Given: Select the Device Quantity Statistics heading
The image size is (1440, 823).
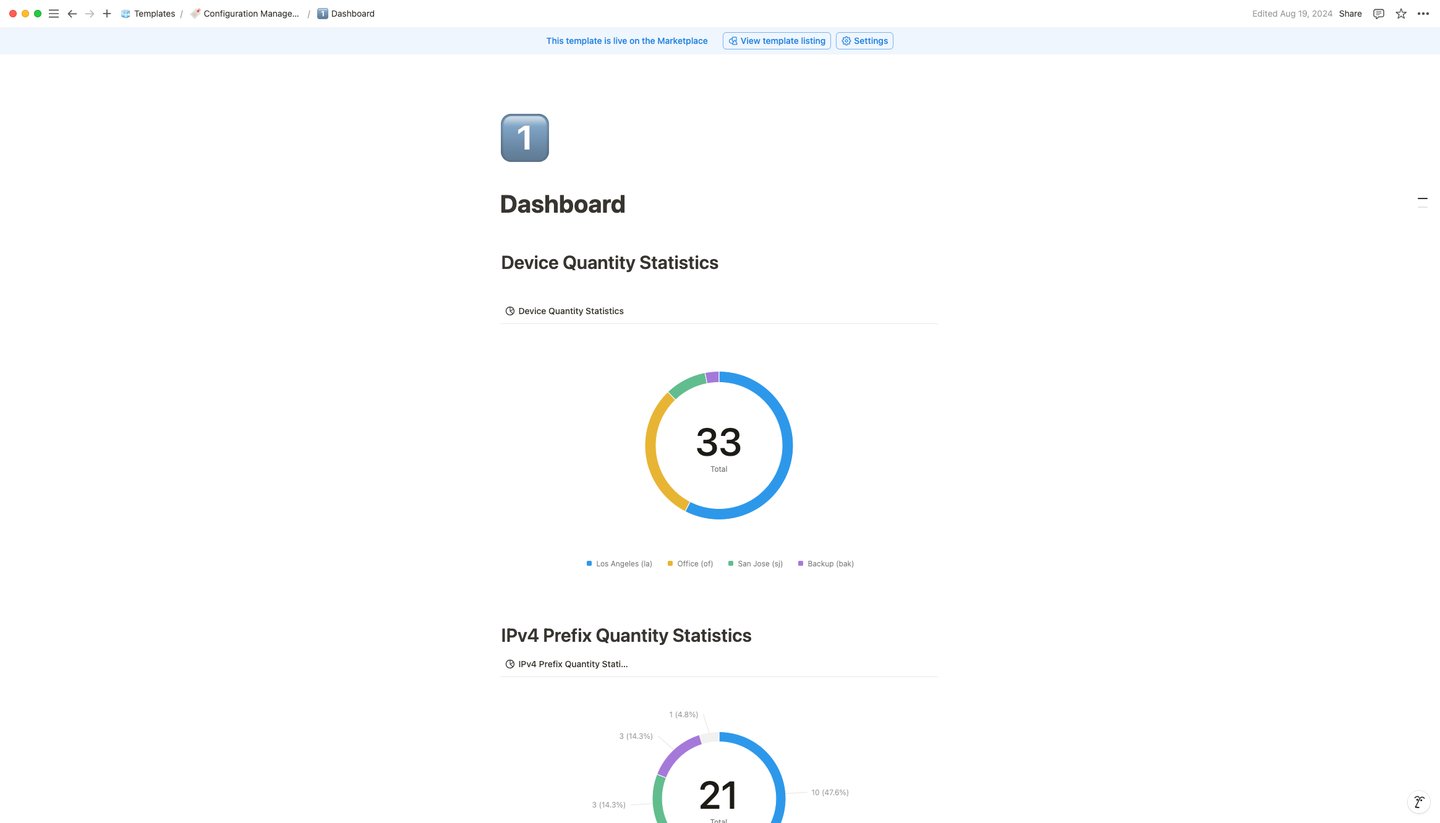Looking at the screenshot, I should pyautogui.click(x=609, y=263).
